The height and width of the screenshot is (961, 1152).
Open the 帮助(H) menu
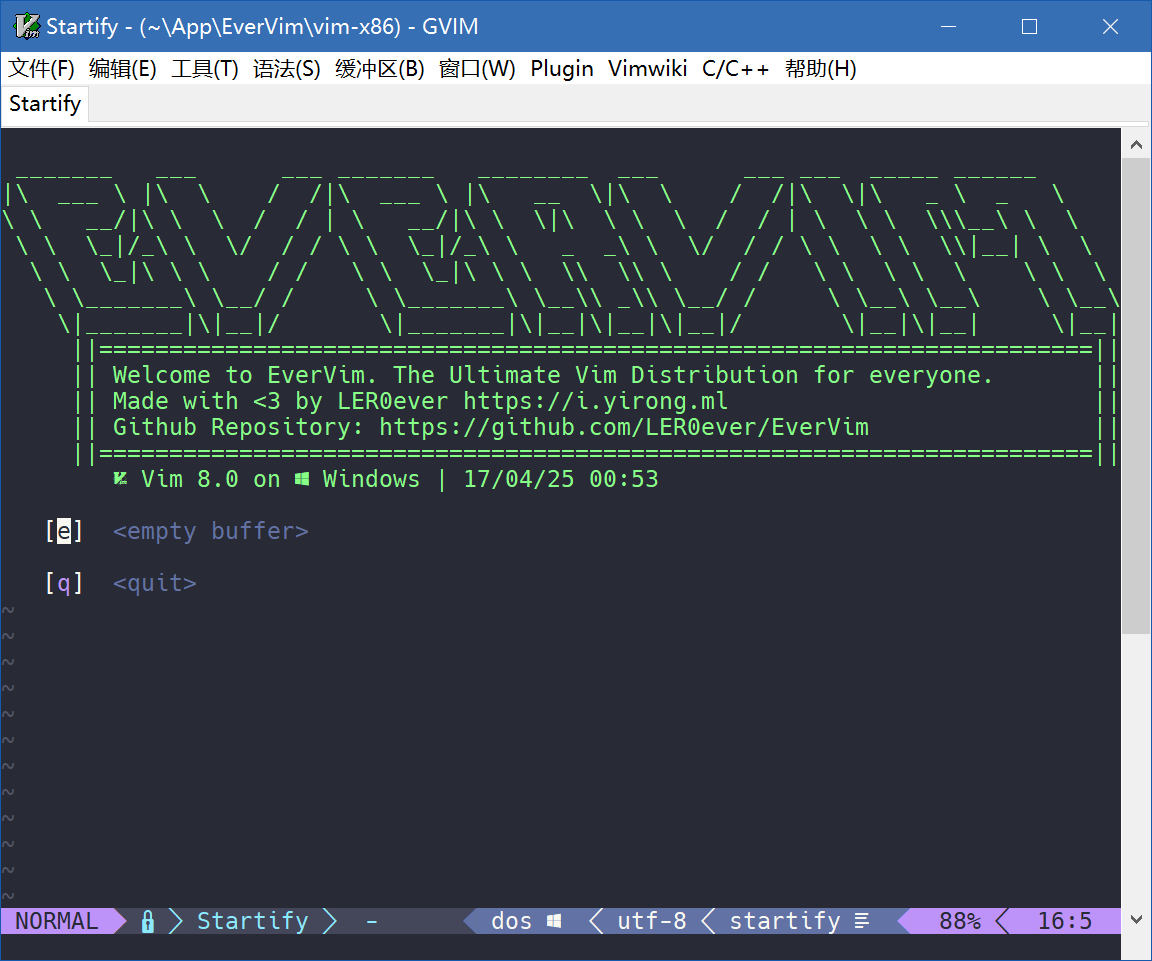(x=820, y=69)
